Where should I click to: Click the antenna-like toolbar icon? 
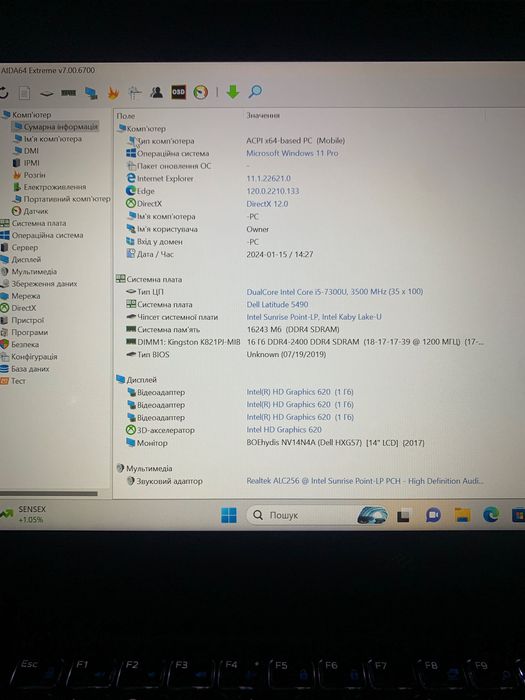click(x=134, y=92)
